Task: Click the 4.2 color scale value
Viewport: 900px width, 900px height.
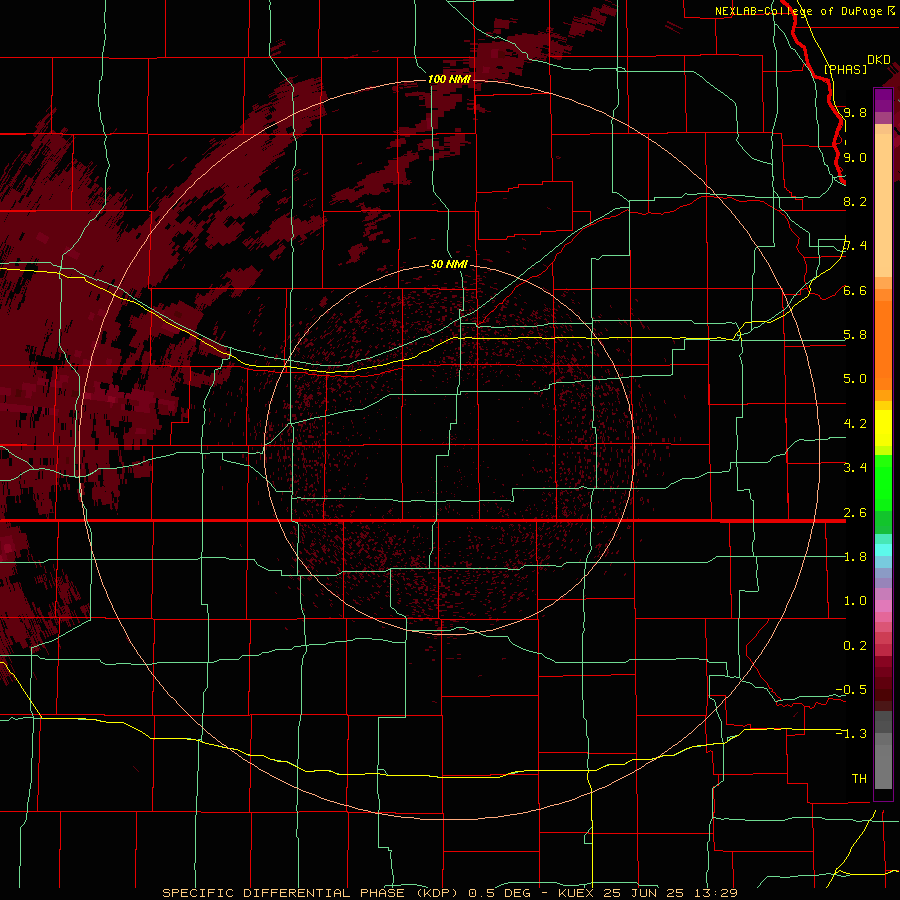Action: tap(855, 424)
